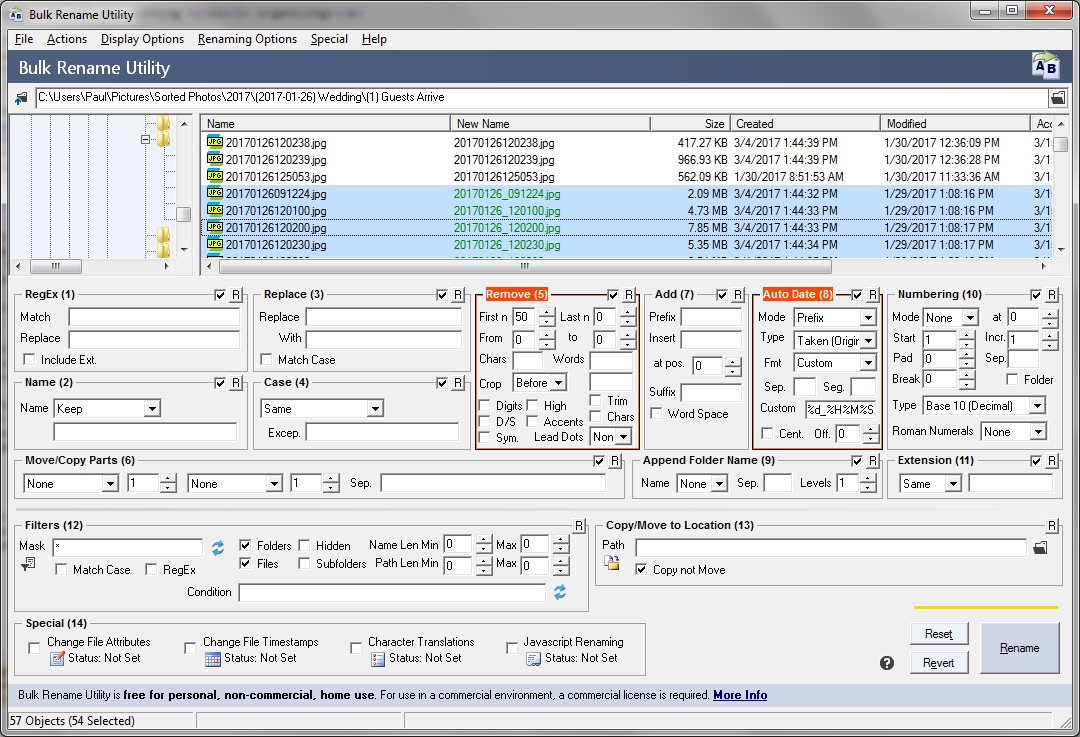Image resolution: width=1080 pixels, height=737 pixels.
Task: Click the R reset button for Replace (3)
Action: (x=458, y=295)
